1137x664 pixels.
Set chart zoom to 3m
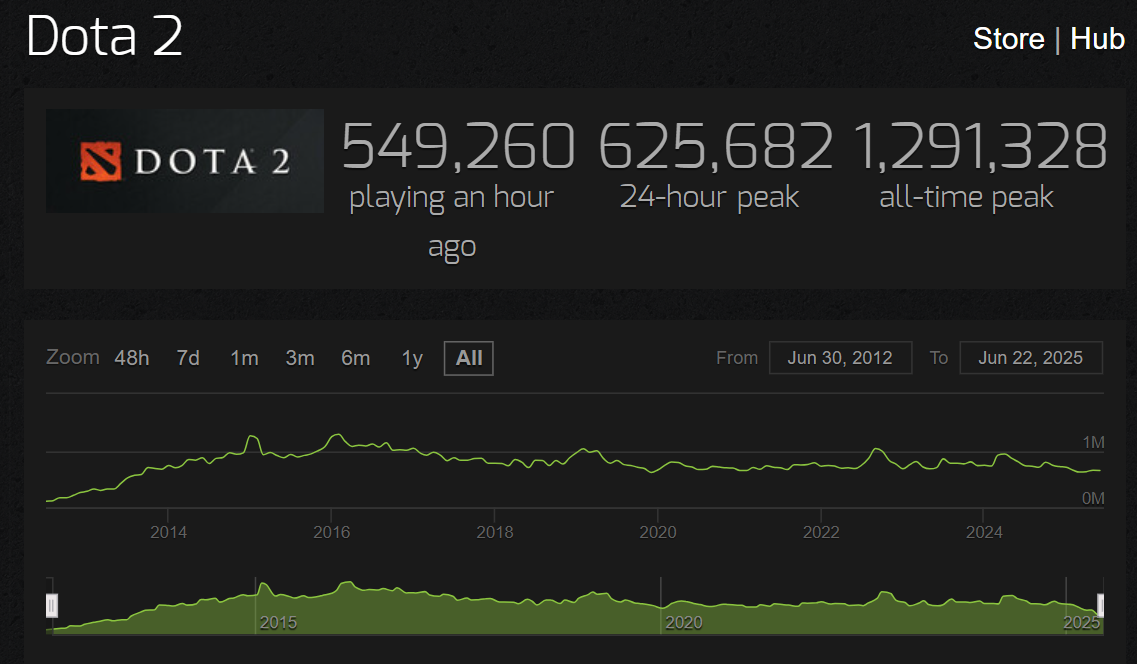coord(299,358)
